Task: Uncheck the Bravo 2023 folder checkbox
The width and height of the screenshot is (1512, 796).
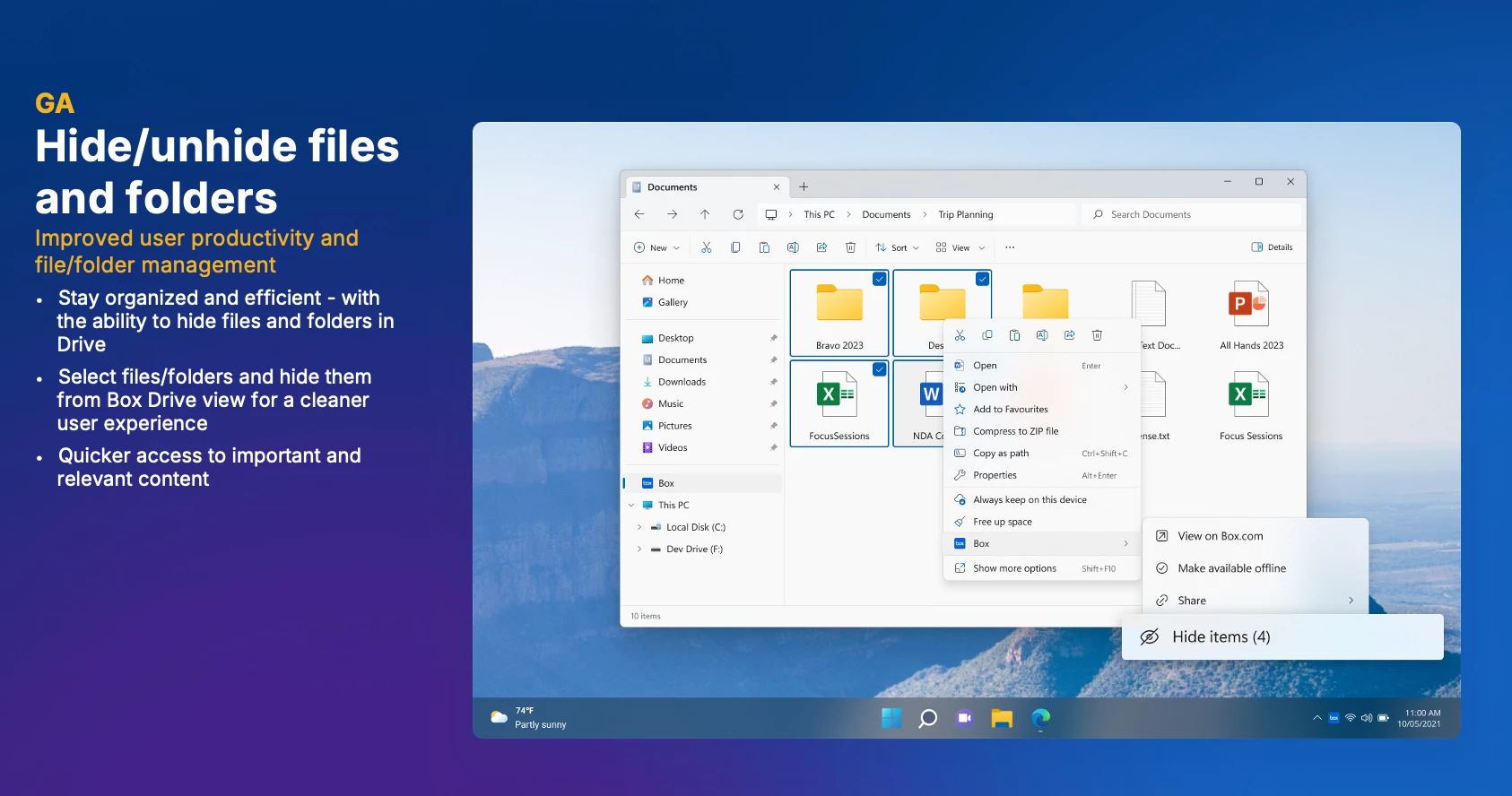Action: (880, 279)
